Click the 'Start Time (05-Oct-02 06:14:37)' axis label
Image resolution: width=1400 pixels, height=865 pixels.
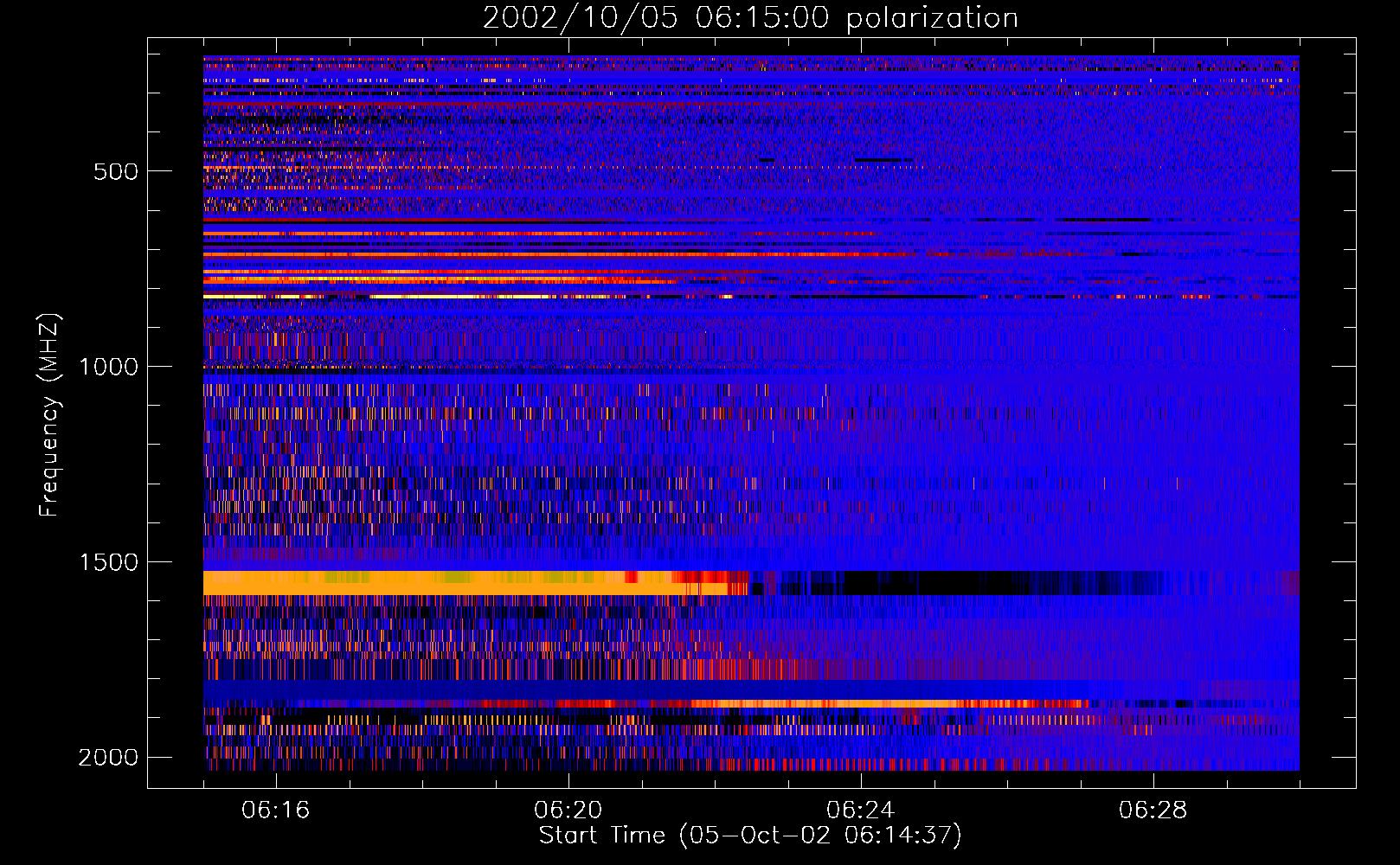(x=750, y=836)
